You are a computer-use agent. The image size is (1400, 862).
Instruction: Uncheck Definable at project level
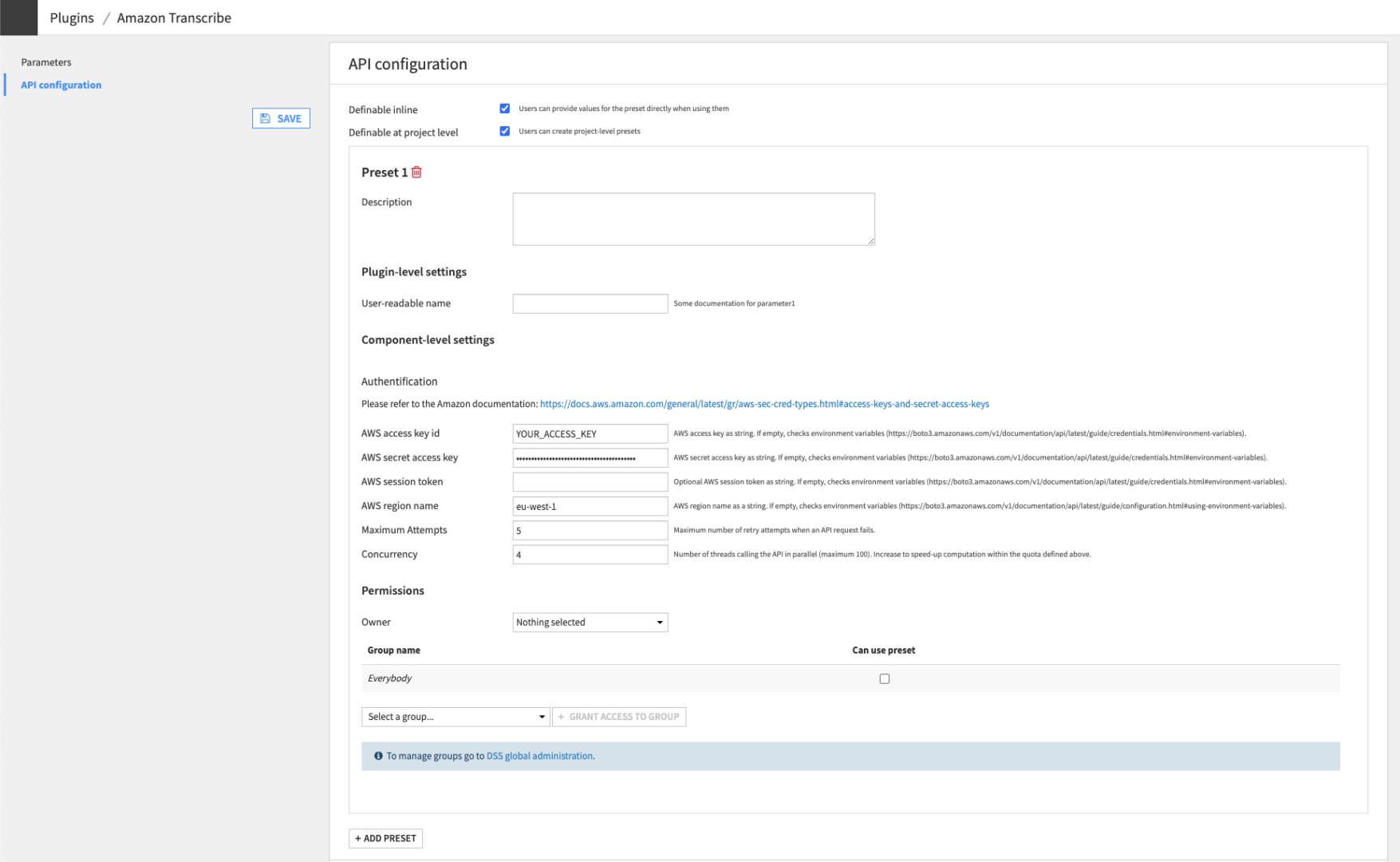point(504,131)
